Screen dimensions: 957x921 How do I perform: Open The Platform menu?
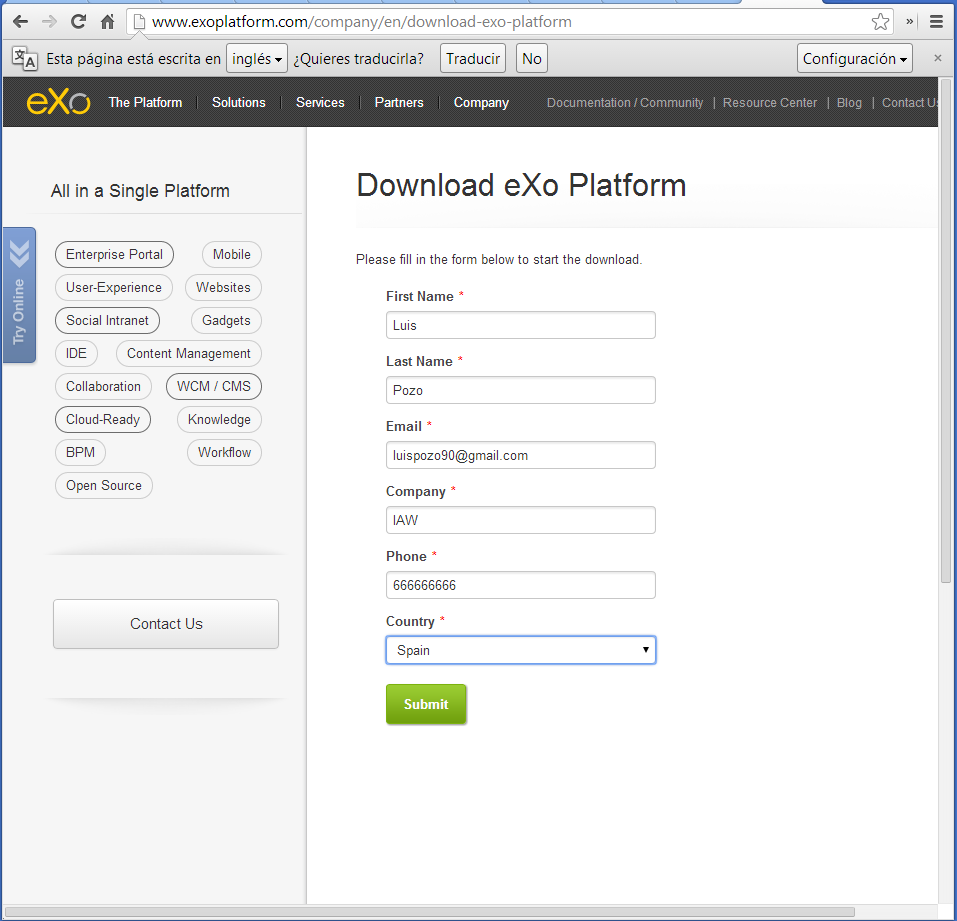(x=145, y=102)
